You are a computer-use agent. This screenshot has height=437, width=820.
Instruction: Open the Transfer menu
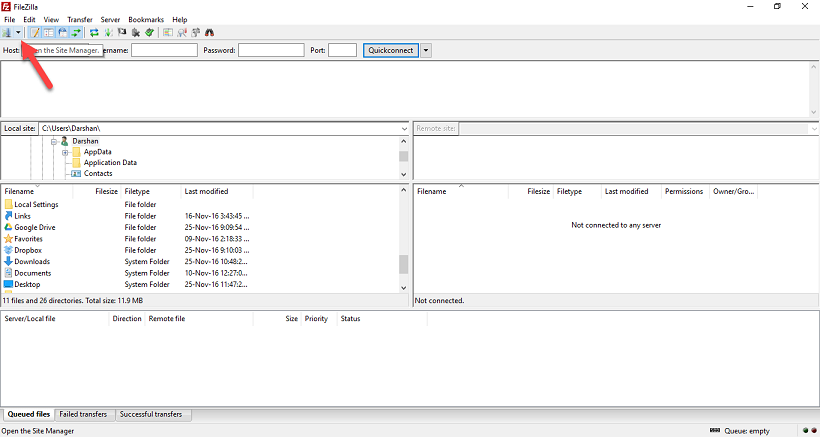click(x=79, y=19)
